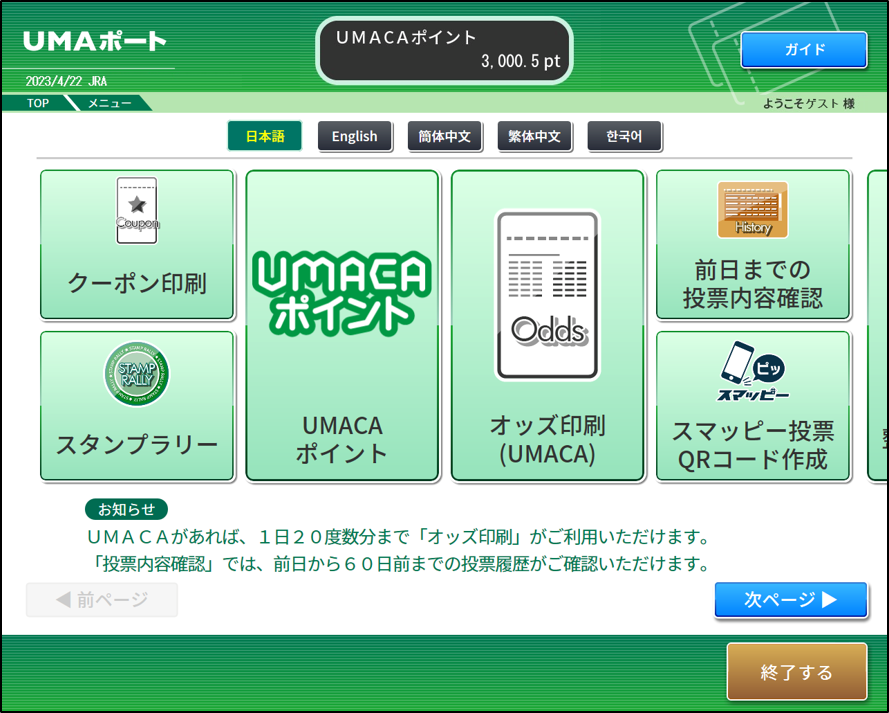Click the UMAポート logo
This screenshot has width=889, height=713.
tap(94, 42)
